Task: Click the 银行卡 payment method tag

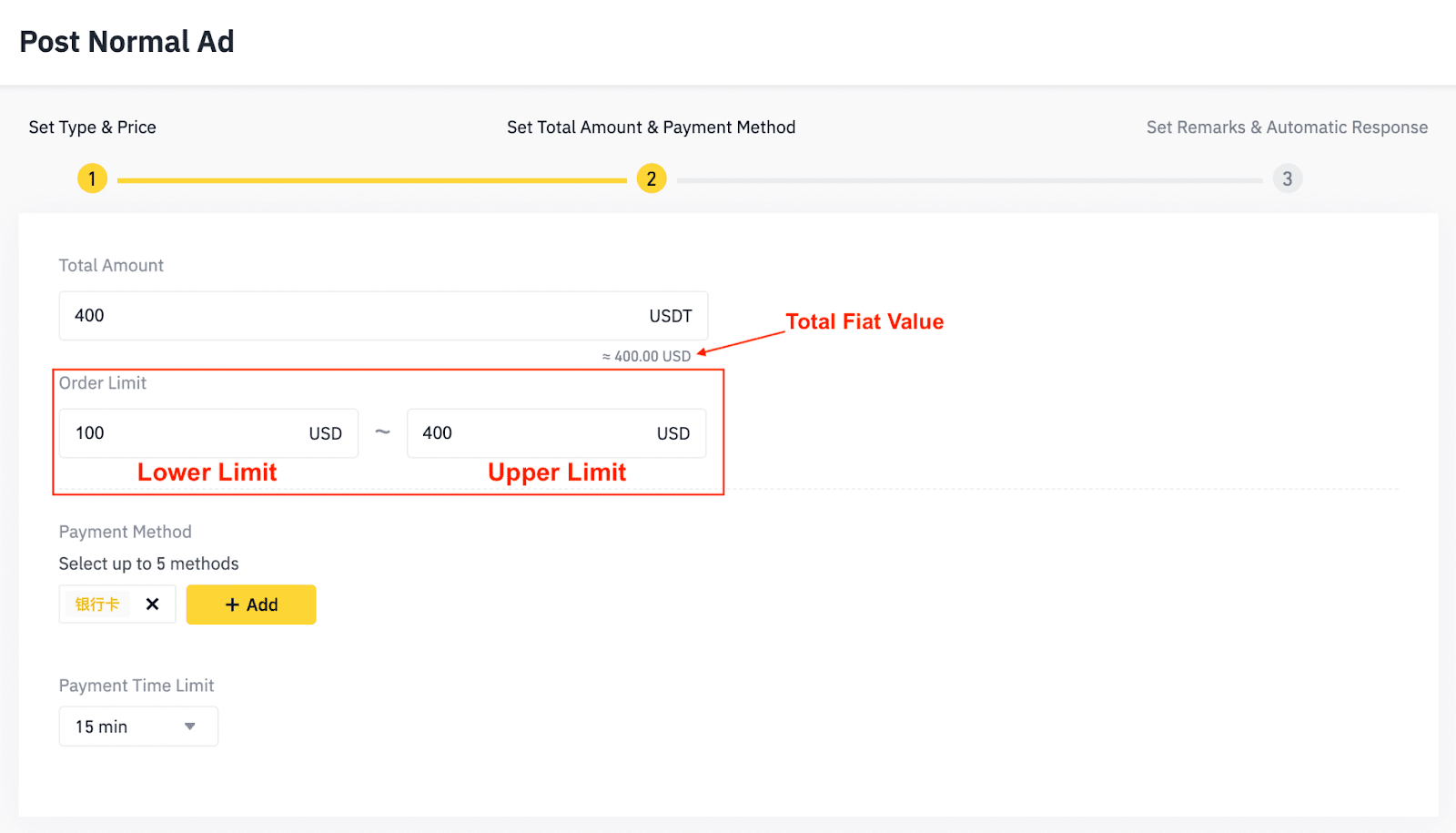Action: [97, 604]
